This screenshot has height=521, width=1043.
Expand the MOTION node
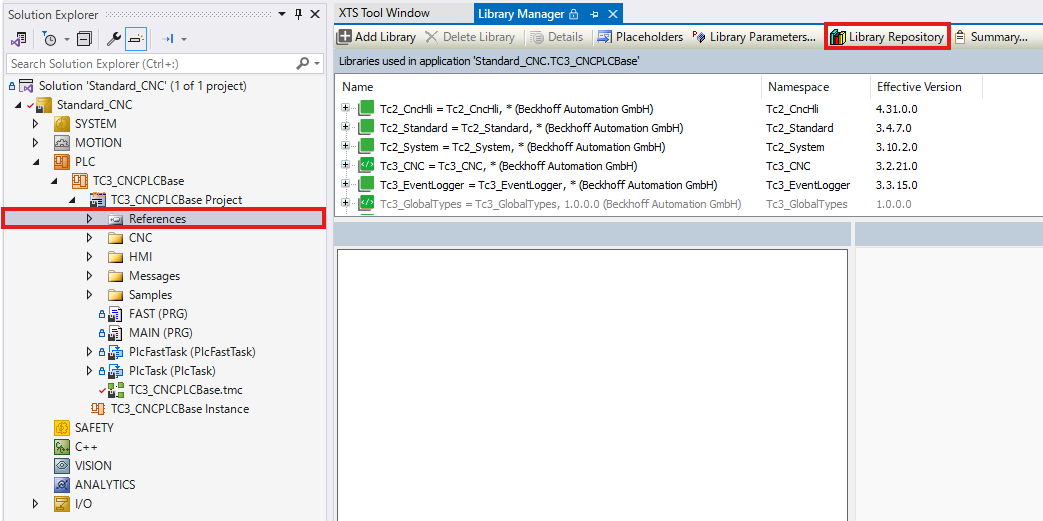point(36,142)
